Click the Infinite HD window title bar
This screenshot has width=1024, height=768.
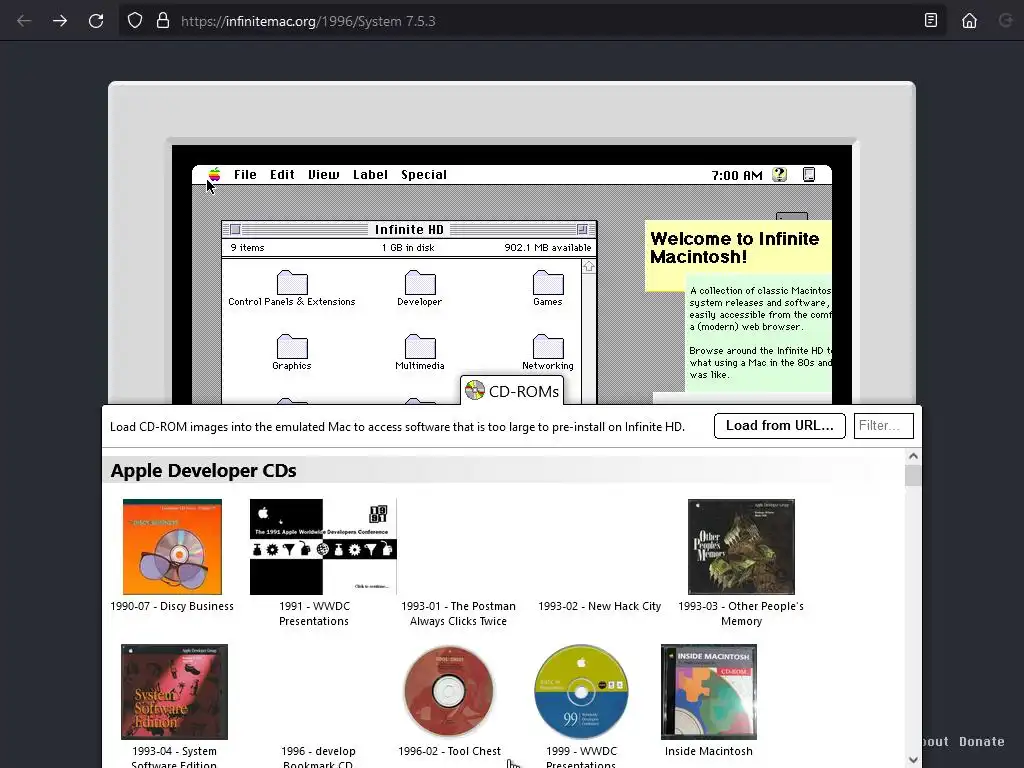click(409, 229)
